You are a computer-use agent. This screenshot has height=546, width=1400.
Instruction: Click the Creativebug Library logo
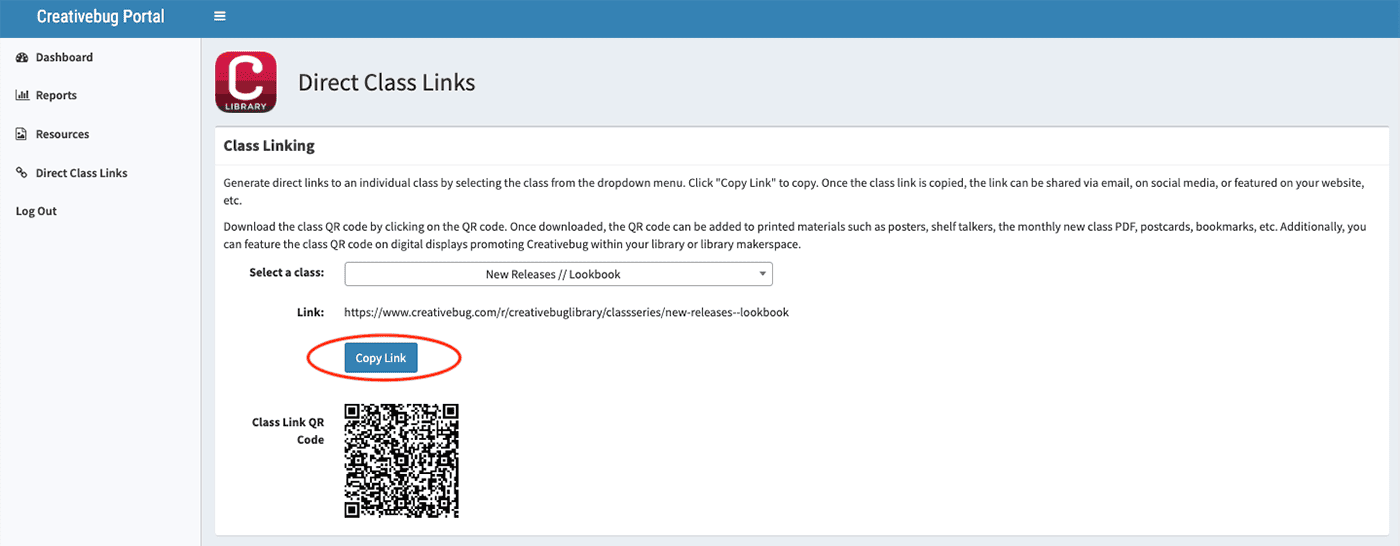tap(246, 82)
